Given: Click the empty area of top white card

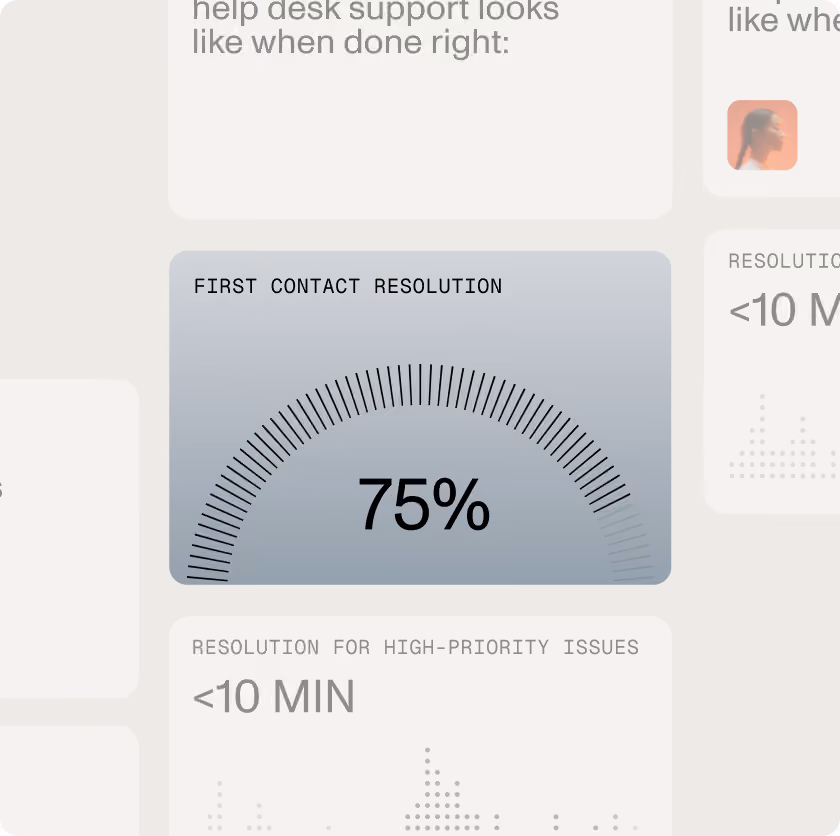Looking at the screenshot, I should (420, 139).
